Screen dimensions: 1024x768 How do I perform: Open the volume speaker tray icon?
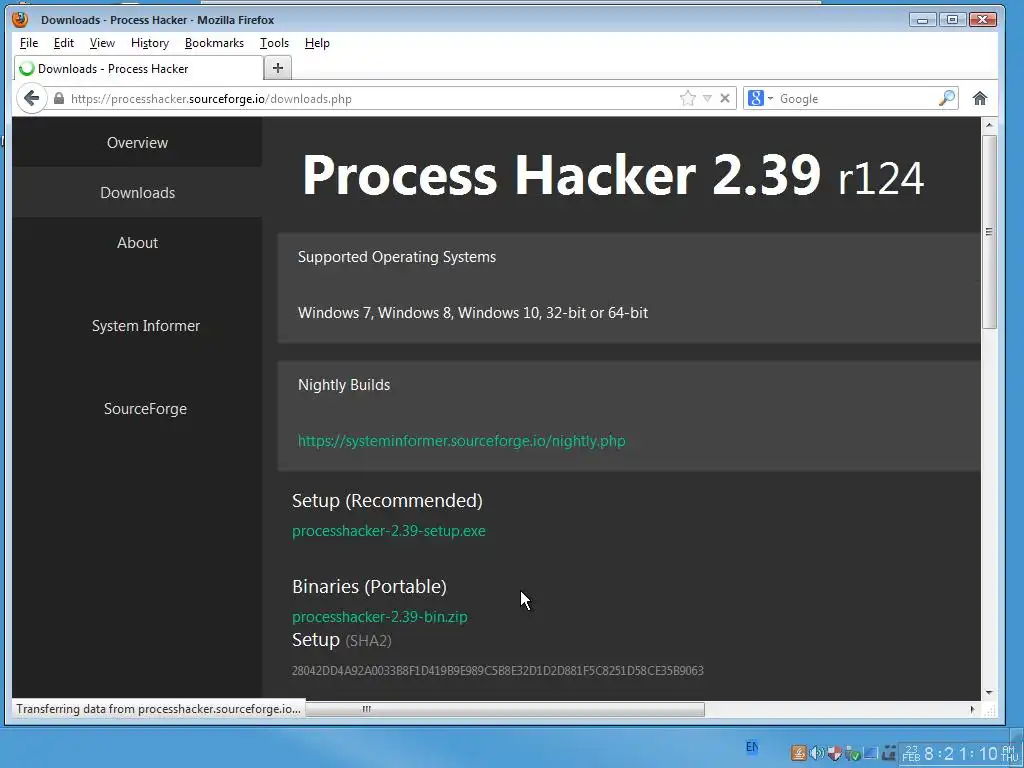pos(816,753)
